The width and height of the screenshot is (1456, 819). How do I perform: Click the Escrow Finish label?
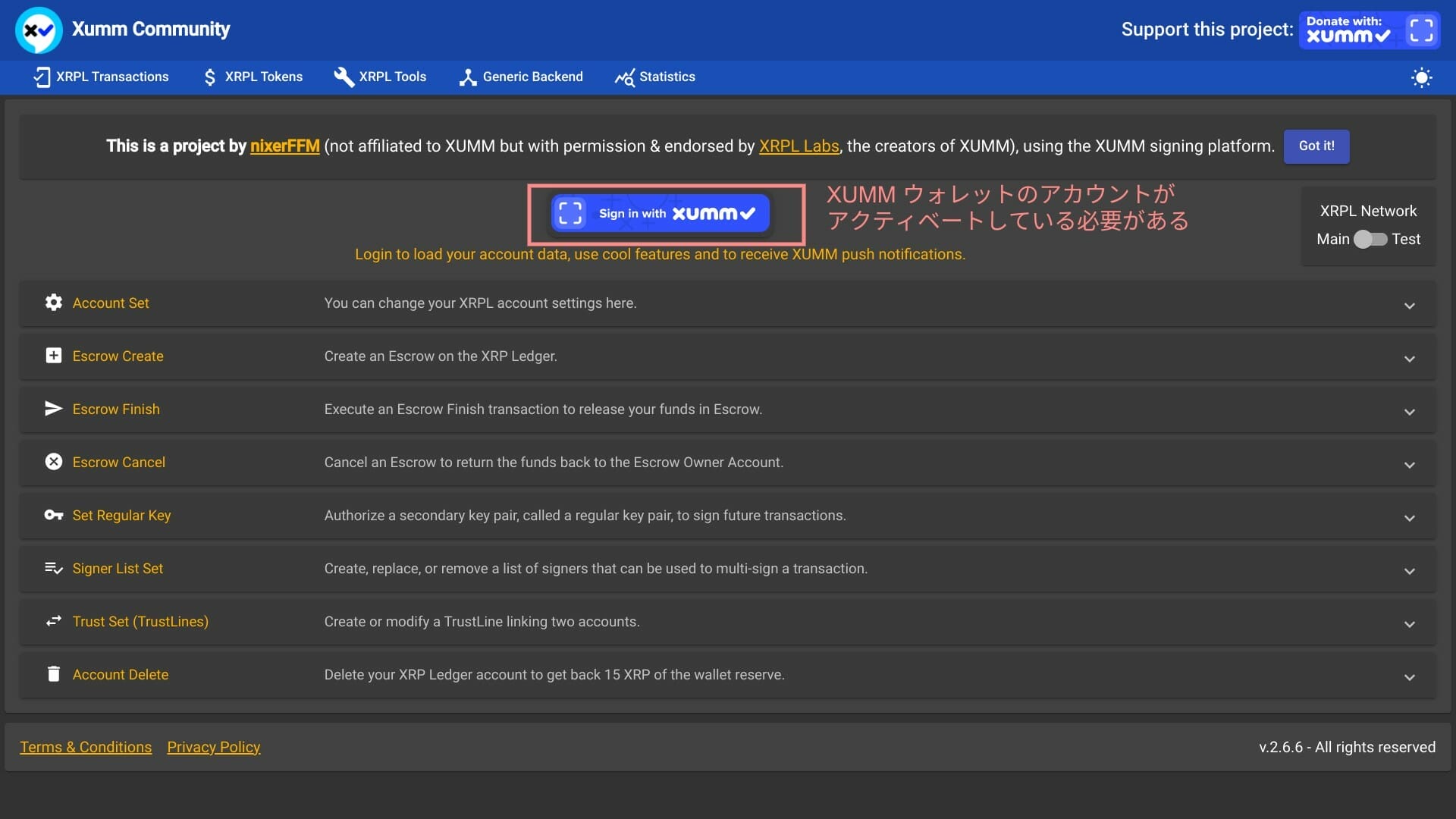tap(116, 409)
